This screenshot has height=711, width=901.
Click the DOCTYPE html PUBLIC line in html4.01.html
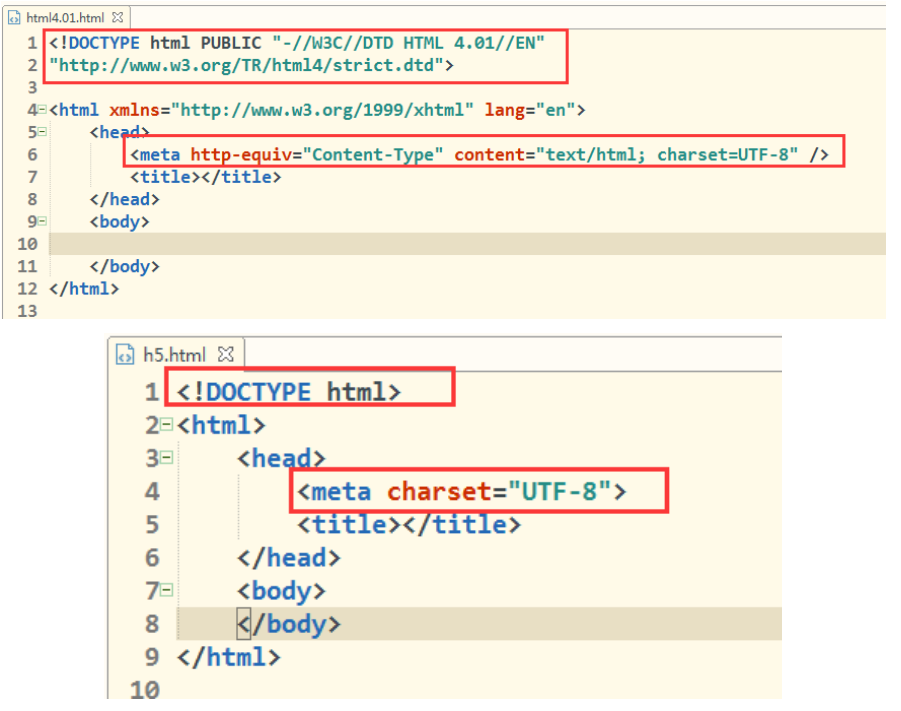coord(297,43)
